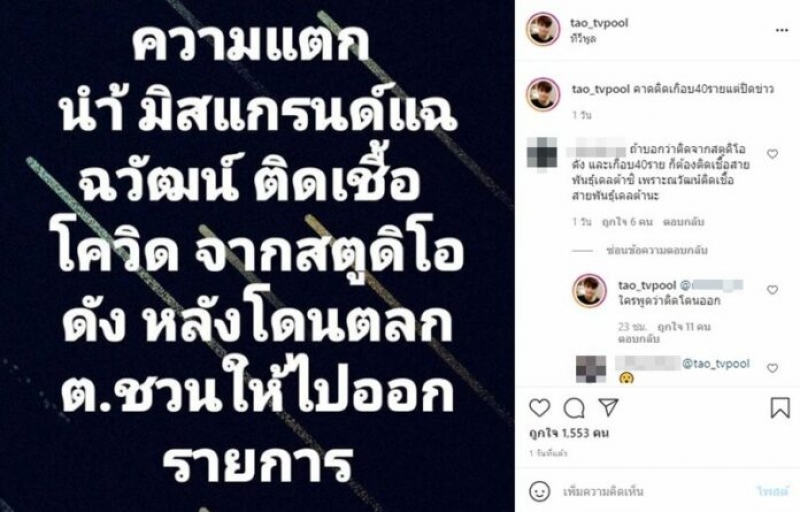Reply to tao_tvpool's comment via ตอบกลับ

tap(632, 339)
